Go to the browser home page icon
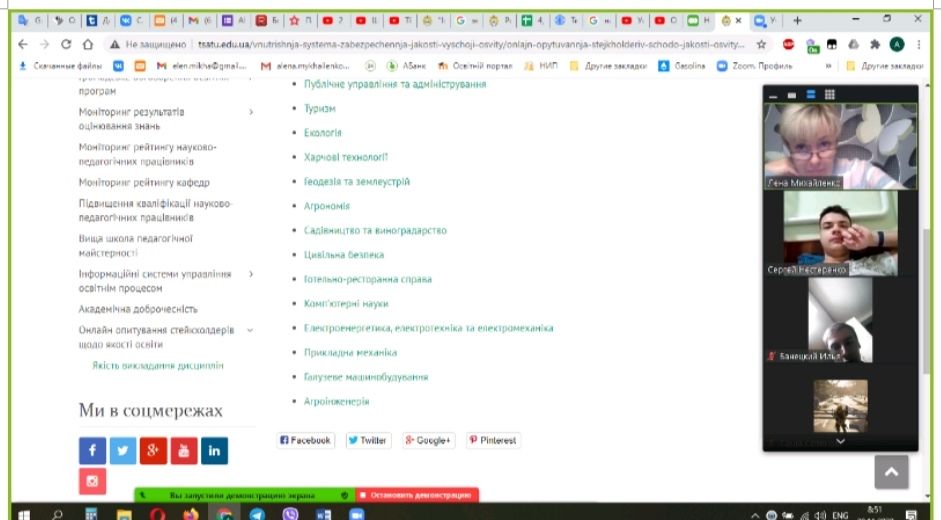Image resolution: width=941 pixels, height=520 pixels. 88,44
